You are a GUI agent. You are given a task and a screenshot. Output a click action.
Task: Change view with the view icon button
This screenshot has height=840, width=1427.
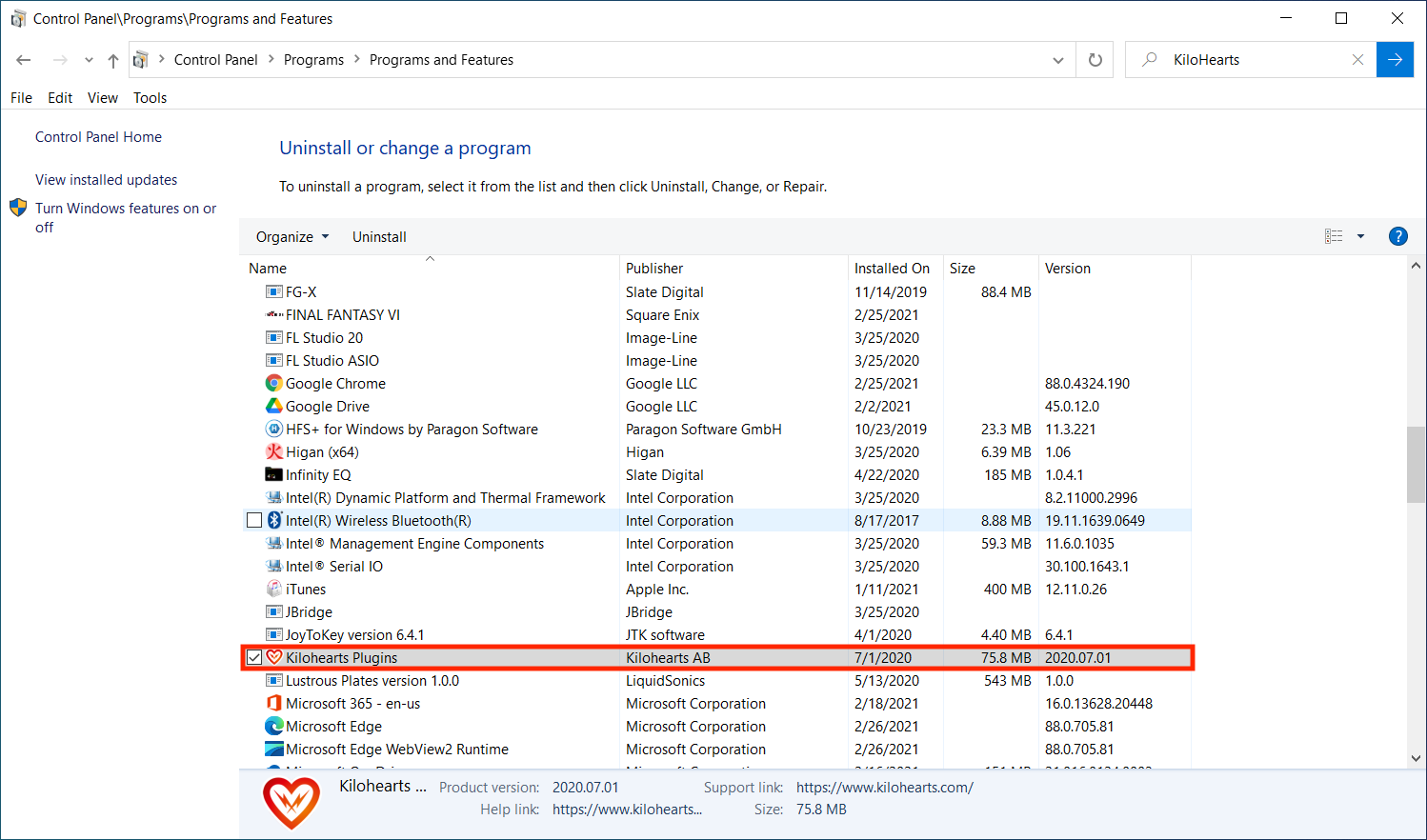pyautogui.click(x=1334, y=236)
